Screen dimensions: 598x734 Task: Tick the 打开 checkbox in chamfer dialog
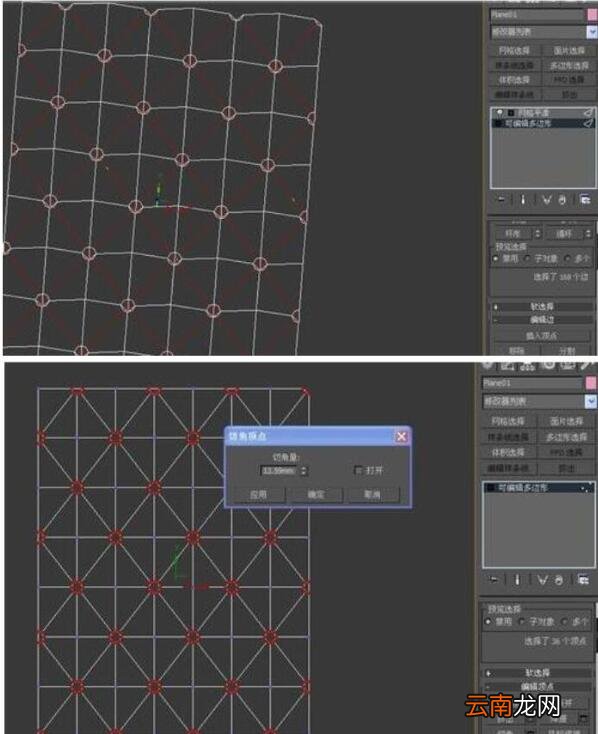(x=358, y=470)
